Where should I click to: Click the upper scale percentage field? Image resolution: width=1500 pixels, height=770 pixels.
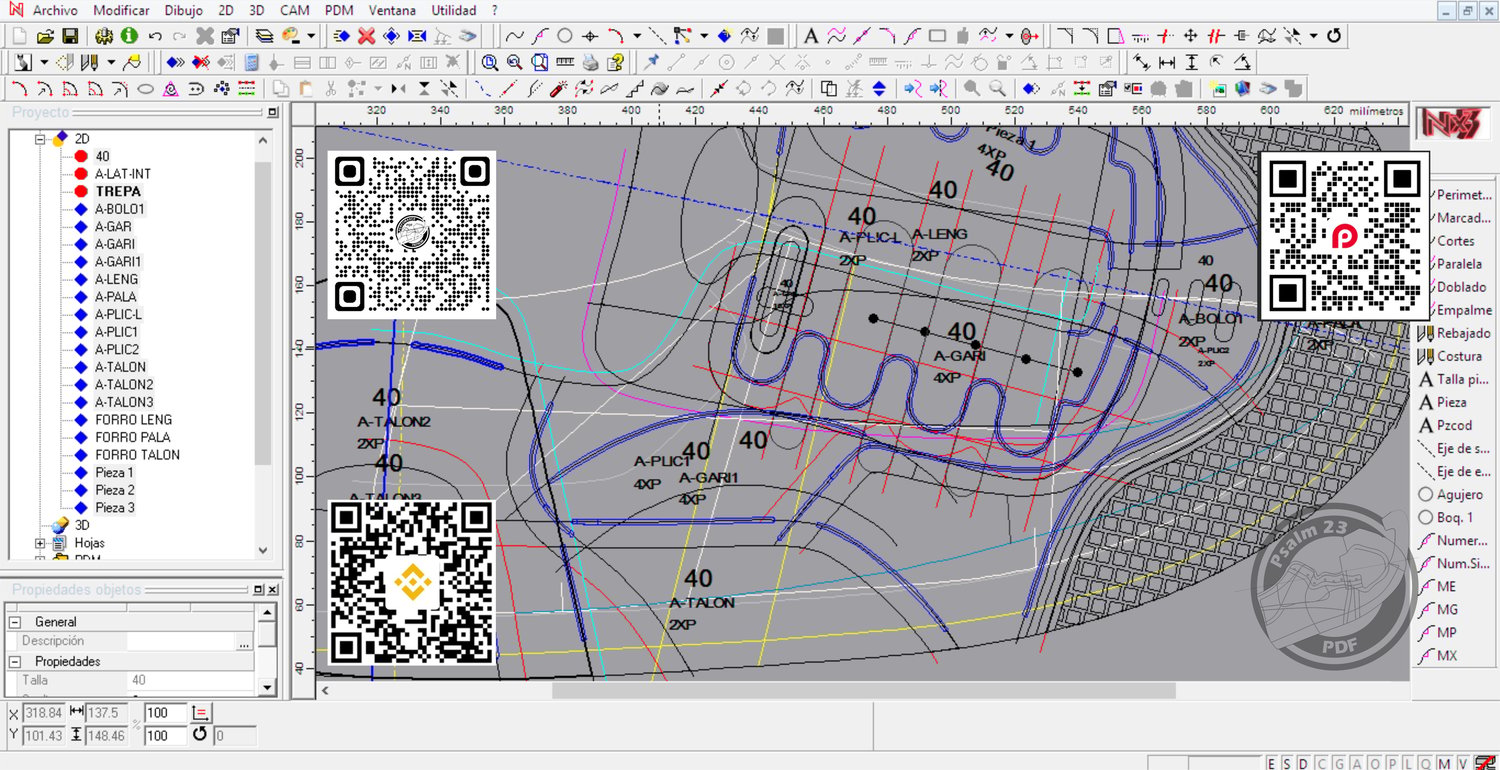click(x=166, y=713)
